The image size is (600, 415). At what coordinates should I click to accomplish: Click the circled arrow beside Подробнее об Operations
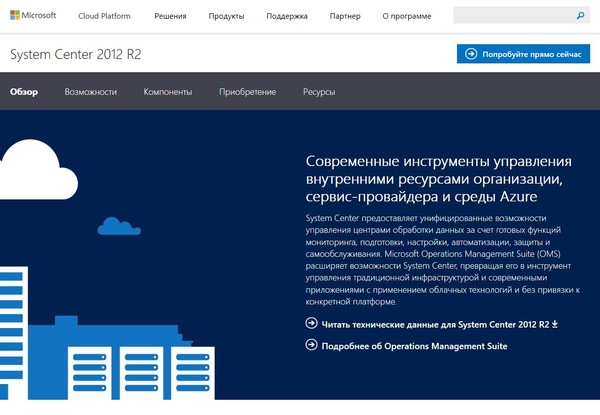[x=311, y=346]
